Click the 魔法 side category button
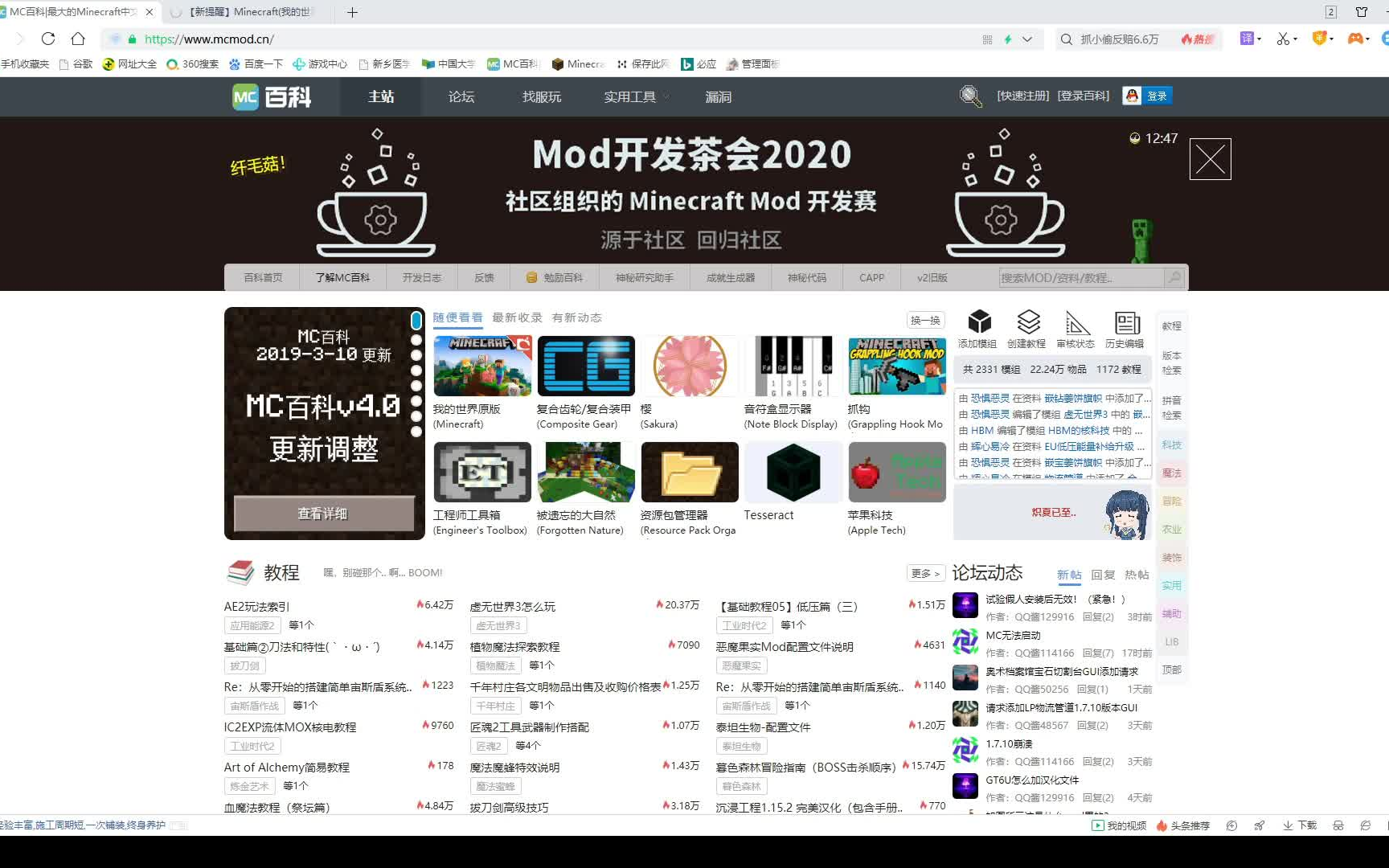1389x868 pixels. point(1172,473)
